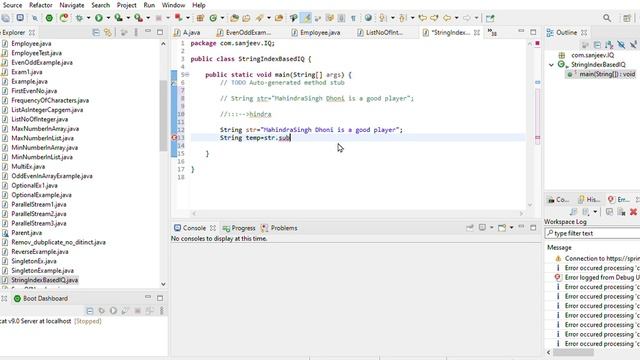This screenshot has width=640, height=360.
Task: Select SingletonExample.java in Package Explorer
Action: click(42, 270)
